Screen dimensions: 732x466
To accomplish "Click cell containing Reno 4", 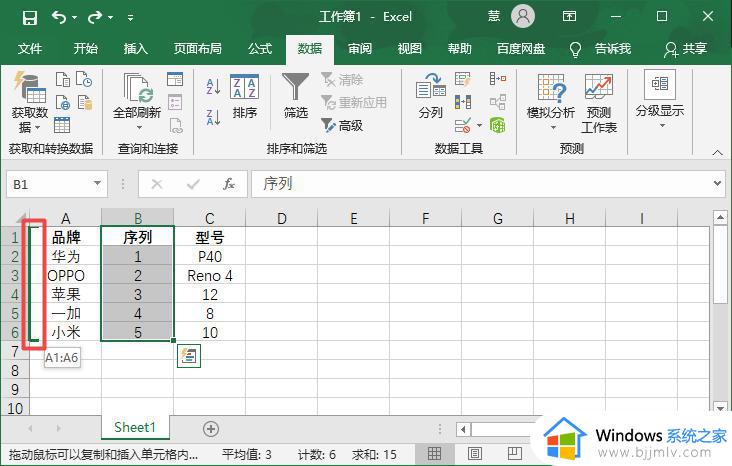I will point(210,275).
